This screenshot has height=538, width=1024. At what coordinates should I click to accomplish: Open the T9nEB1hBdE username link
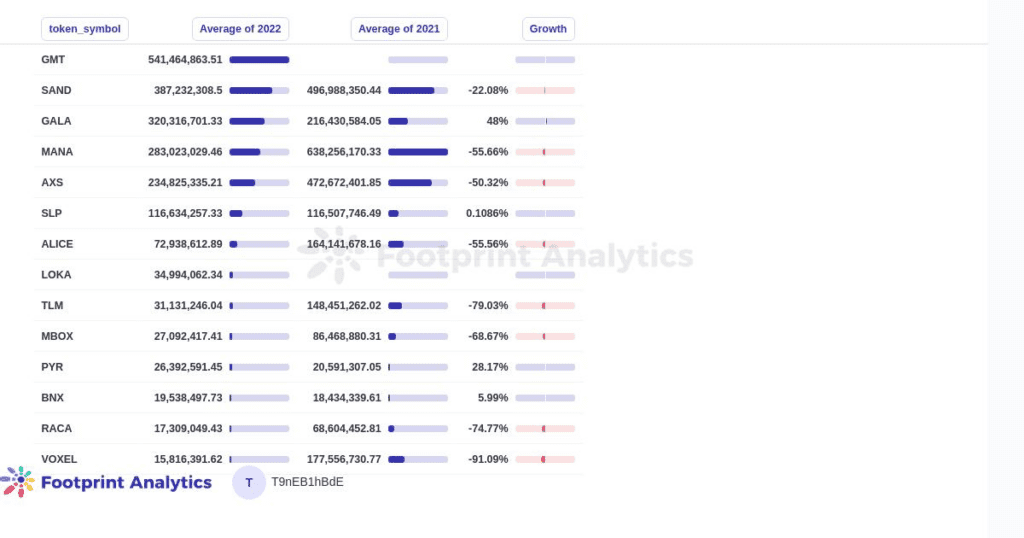pyautogui.click(x=308, y=482)
